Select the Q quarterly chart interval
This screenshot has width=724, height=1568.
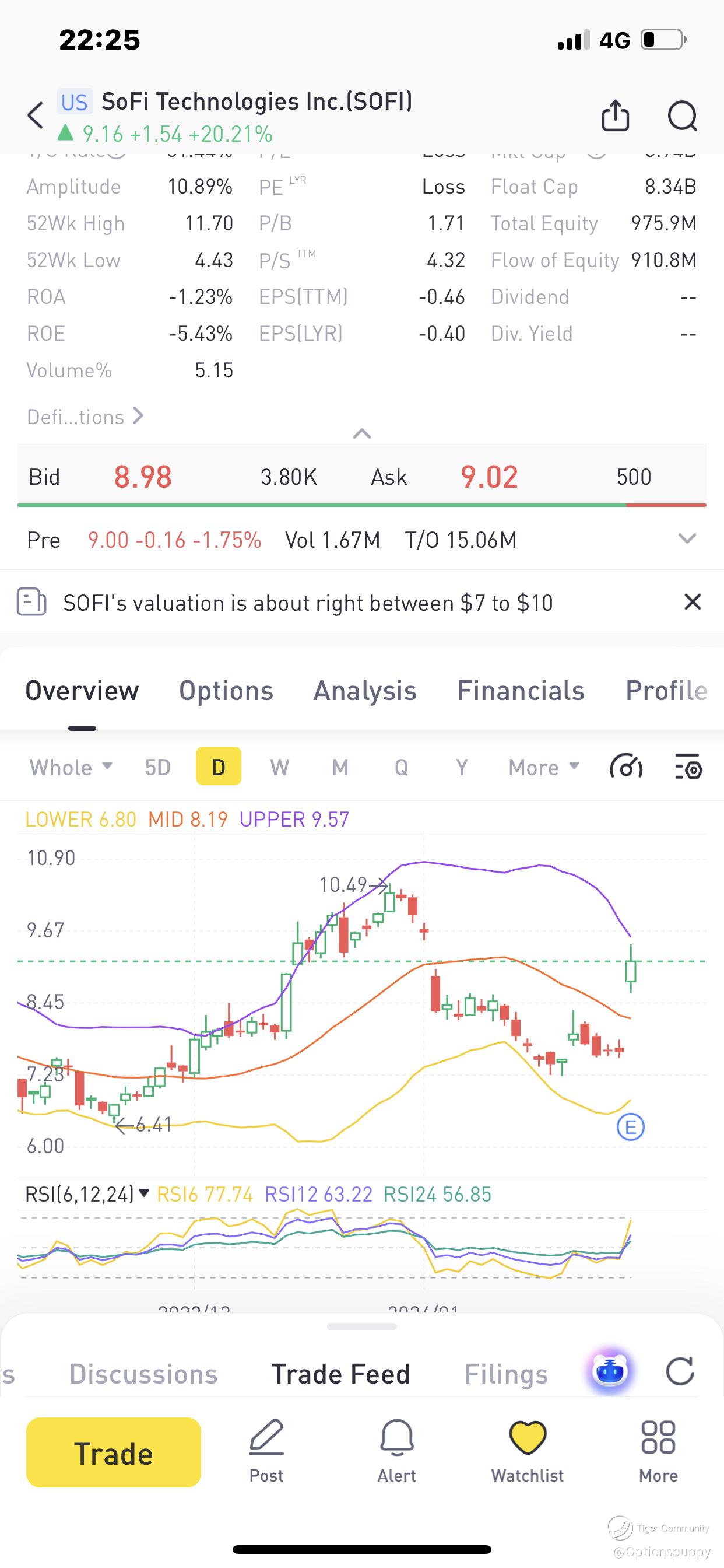(x=401, y=767)
